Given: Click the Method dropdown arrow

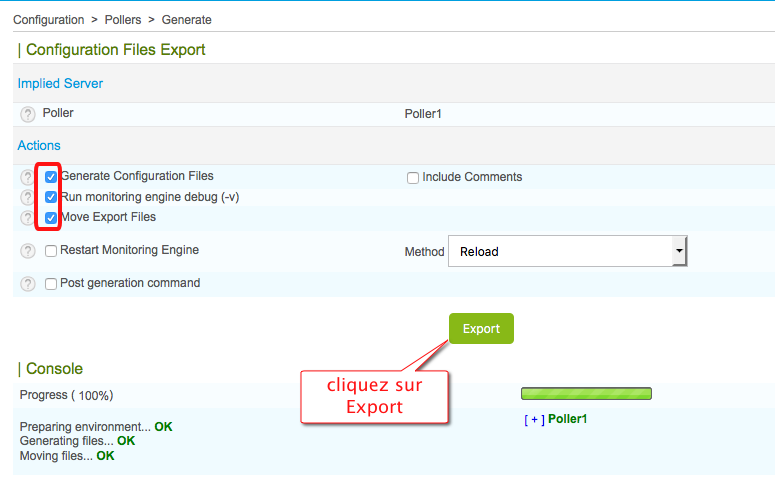Looking at the screenshot, I should (679, 252).
